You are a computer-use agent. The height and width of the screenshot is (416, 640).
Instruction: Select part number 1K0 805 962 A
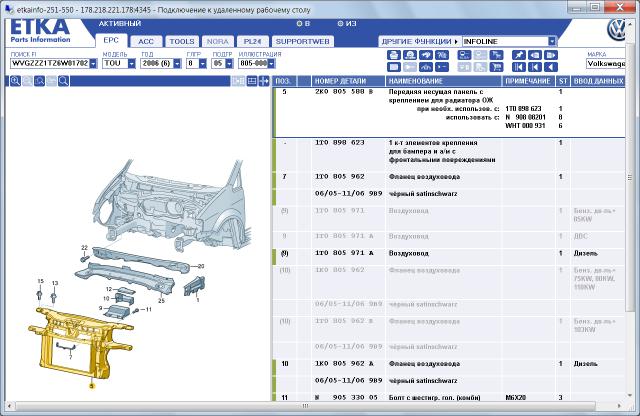[344, 364]
